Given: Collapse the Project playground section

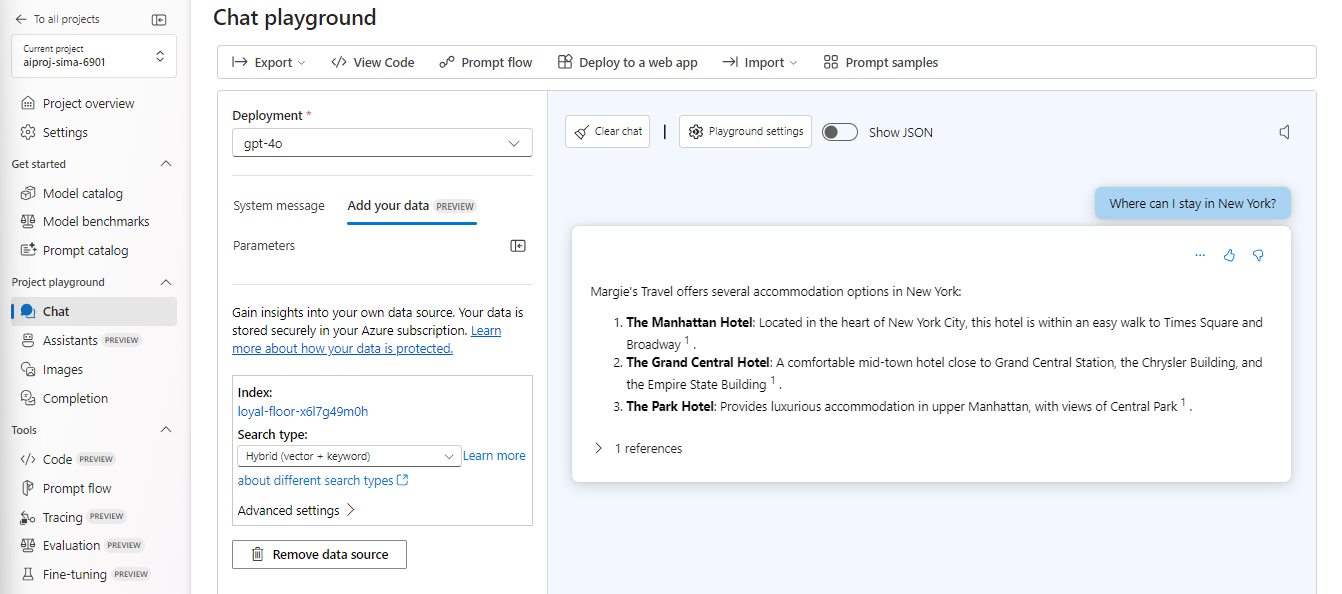Looking at the screenshot, I should 166,282.
